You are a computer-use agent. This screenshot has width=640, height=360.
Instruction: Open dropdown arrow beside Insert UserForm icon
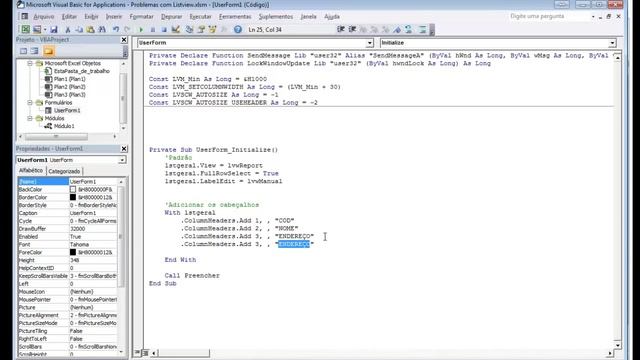click(x=45, y=29)
